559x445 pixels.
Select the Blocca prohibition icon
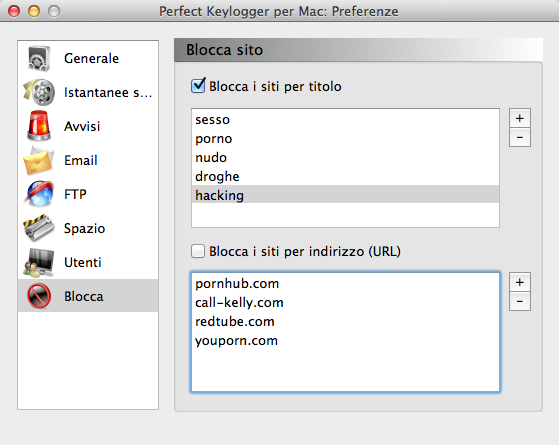(x=39, y=296)
